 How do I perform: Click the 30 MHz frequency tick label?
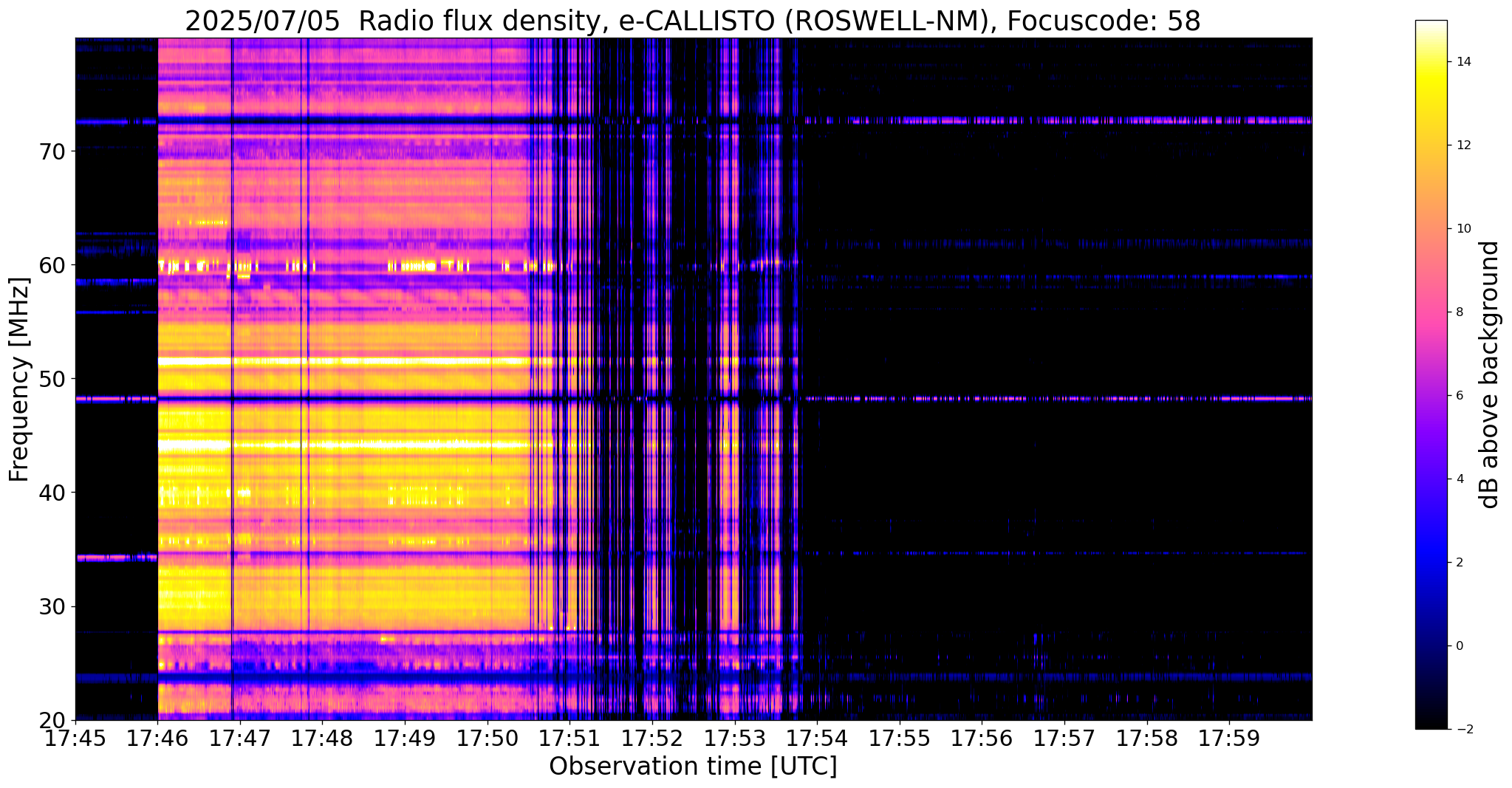(52, 606)
